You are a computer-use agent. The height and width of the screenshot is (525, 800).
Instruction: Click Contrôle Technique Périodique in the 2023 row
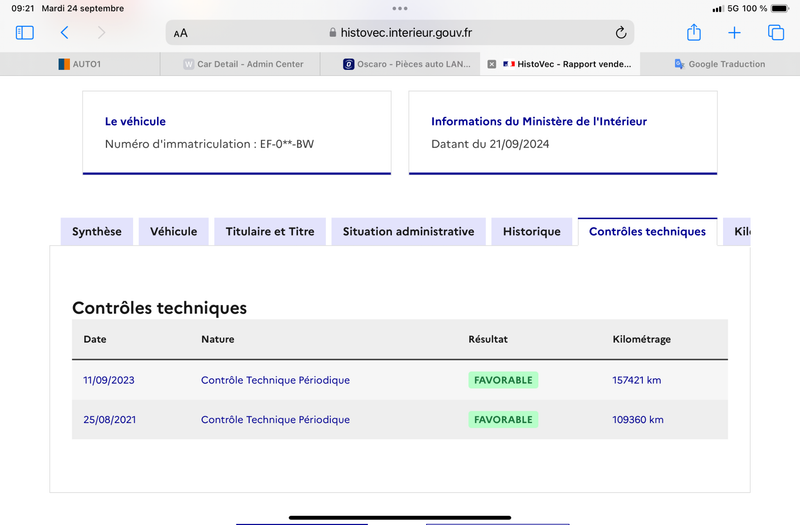point(276,380)
